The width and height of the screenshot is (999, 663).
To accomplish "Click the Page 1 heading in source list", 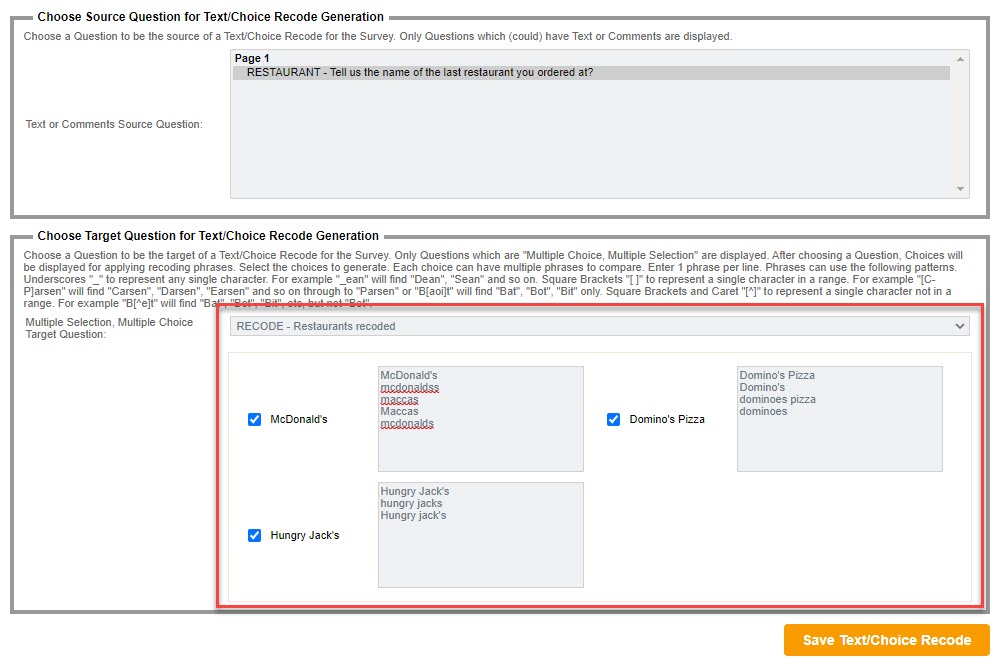I will [x=252, y=58].
